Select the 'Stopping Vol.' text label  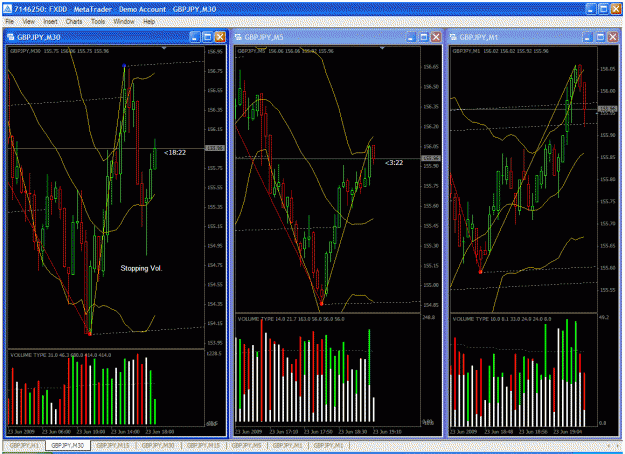tap(141, 268)
